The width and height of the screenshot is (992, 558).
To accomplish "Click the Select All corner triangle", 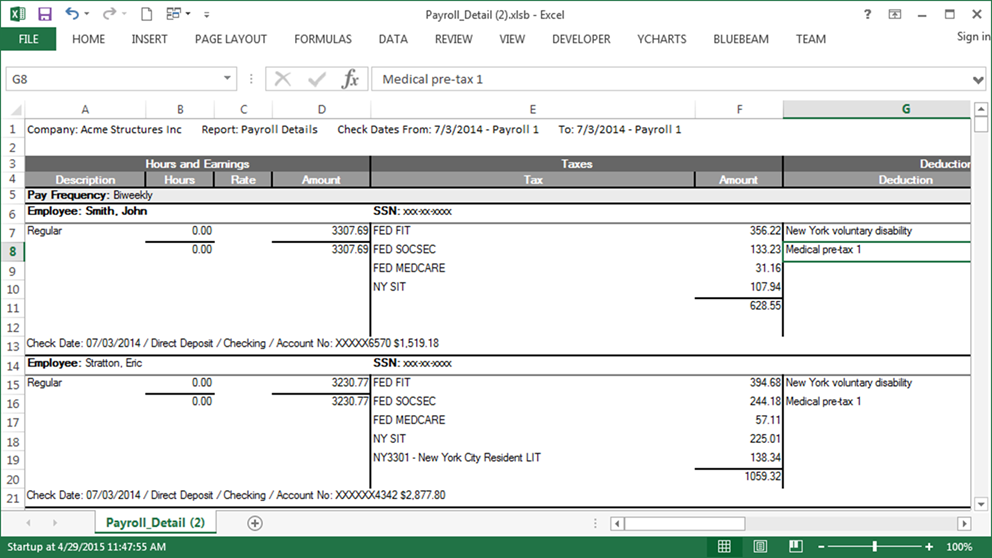I will 16,110.
